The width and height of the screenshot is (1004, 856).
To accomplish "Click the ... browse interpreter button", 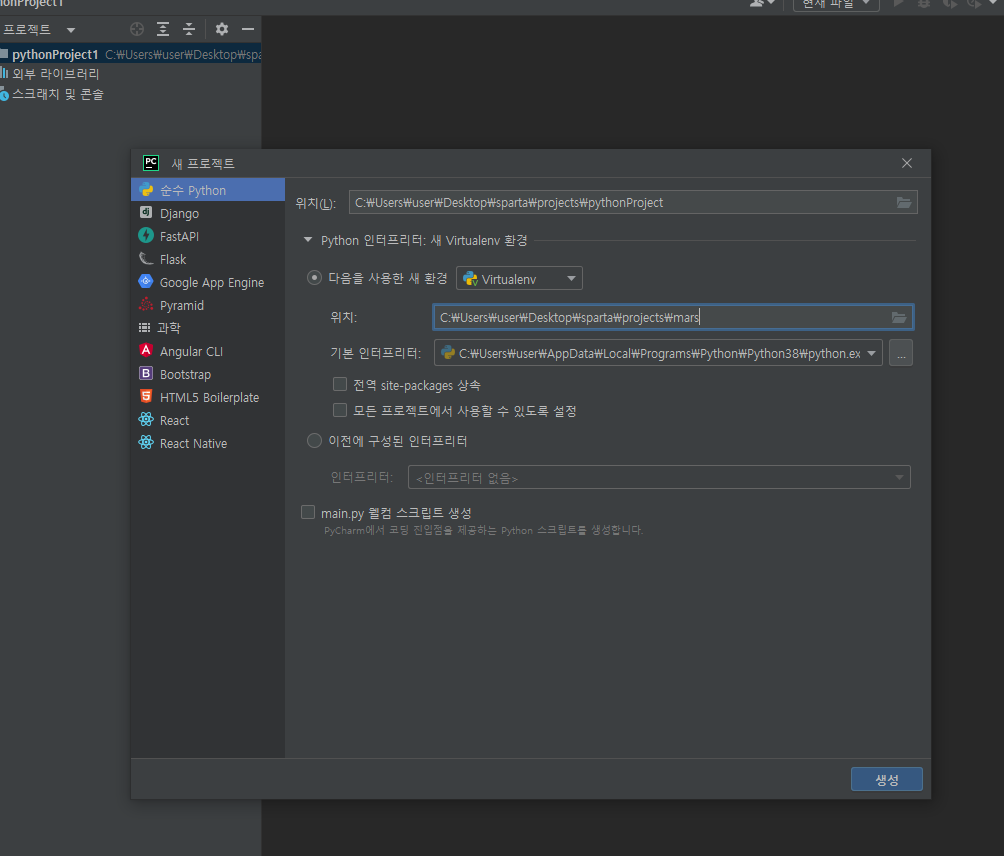I will pyautogui.click(x=901, y=353).
